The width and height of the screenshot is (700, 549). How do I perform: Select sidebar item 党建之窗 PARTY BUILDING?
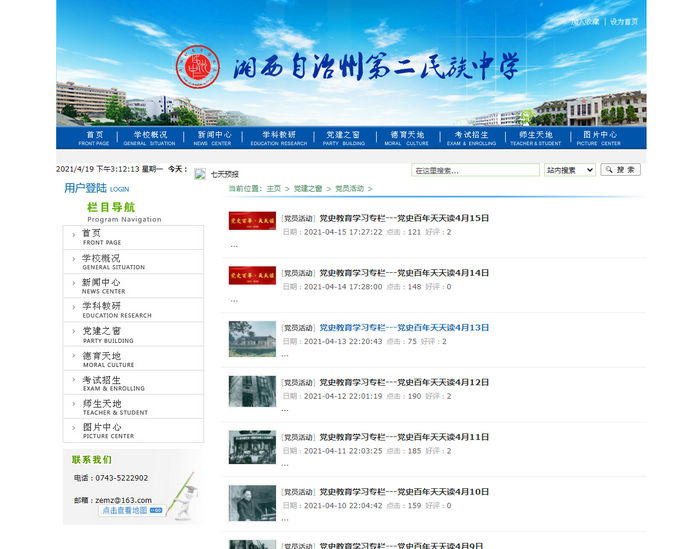pyautogui.click(x=133, y=334)
